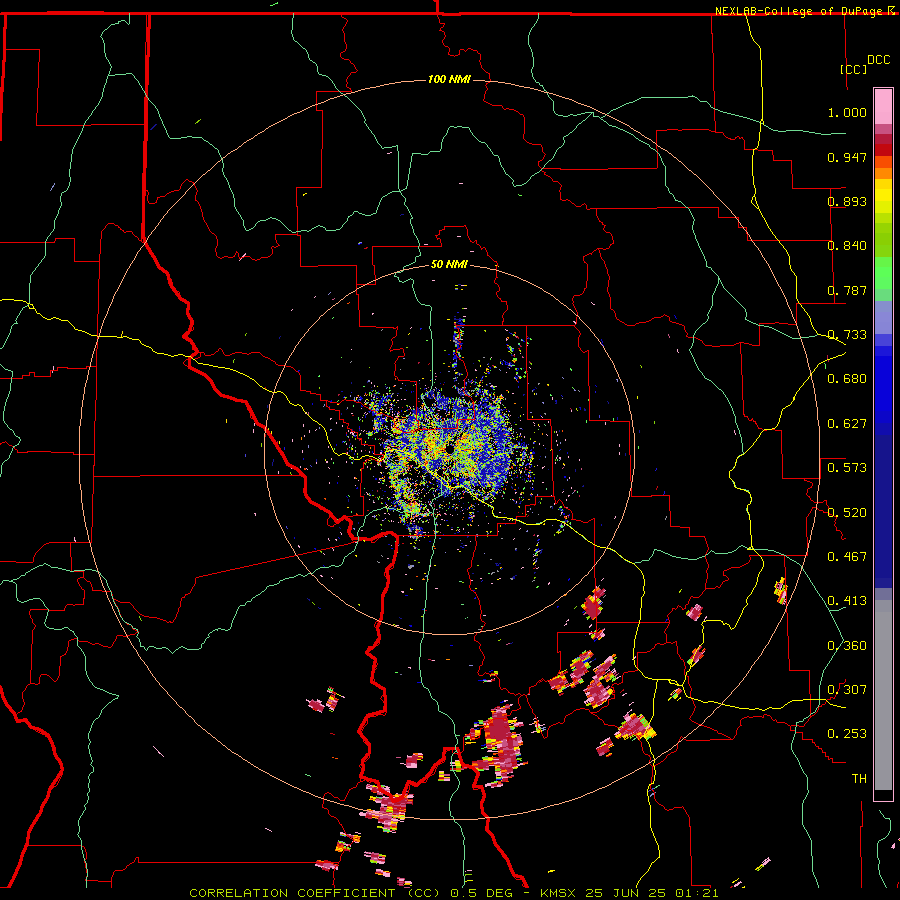Click the TH threshold label

tap(859, 779)
